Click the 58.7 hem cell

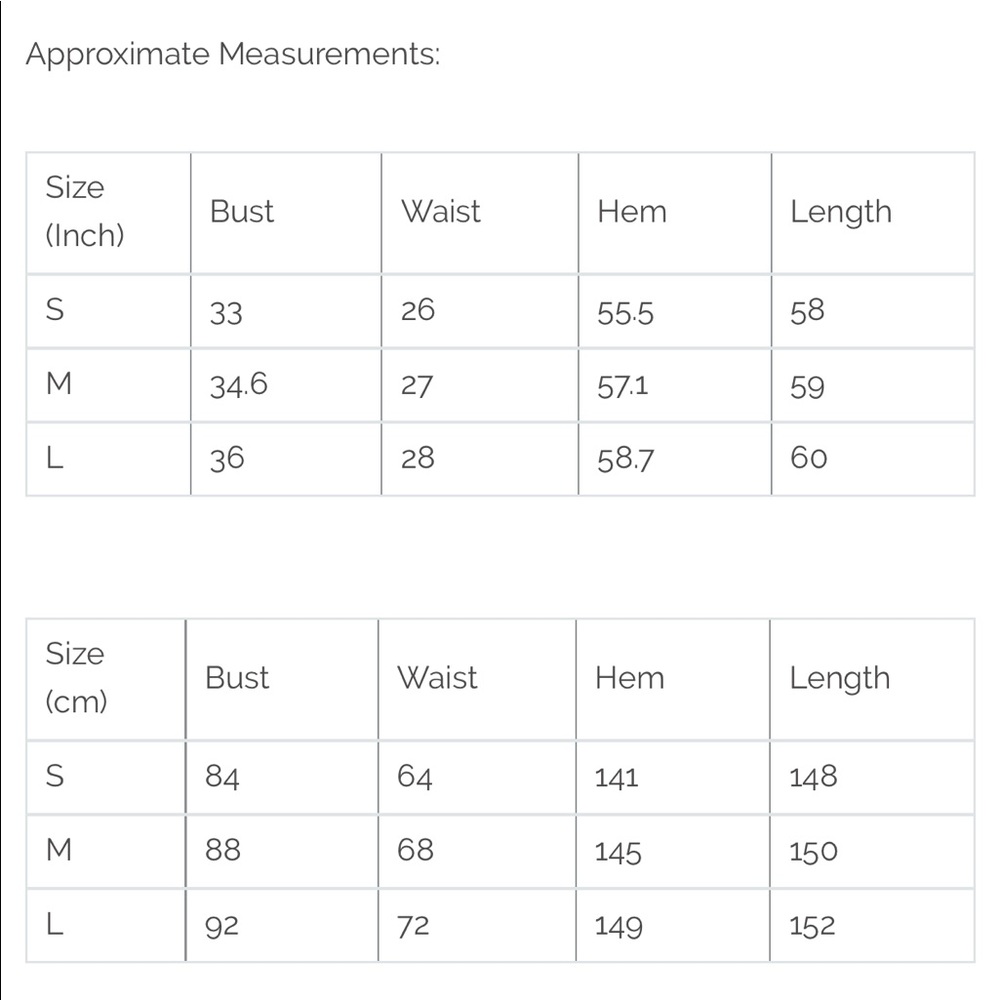click(x=626, y=459)
